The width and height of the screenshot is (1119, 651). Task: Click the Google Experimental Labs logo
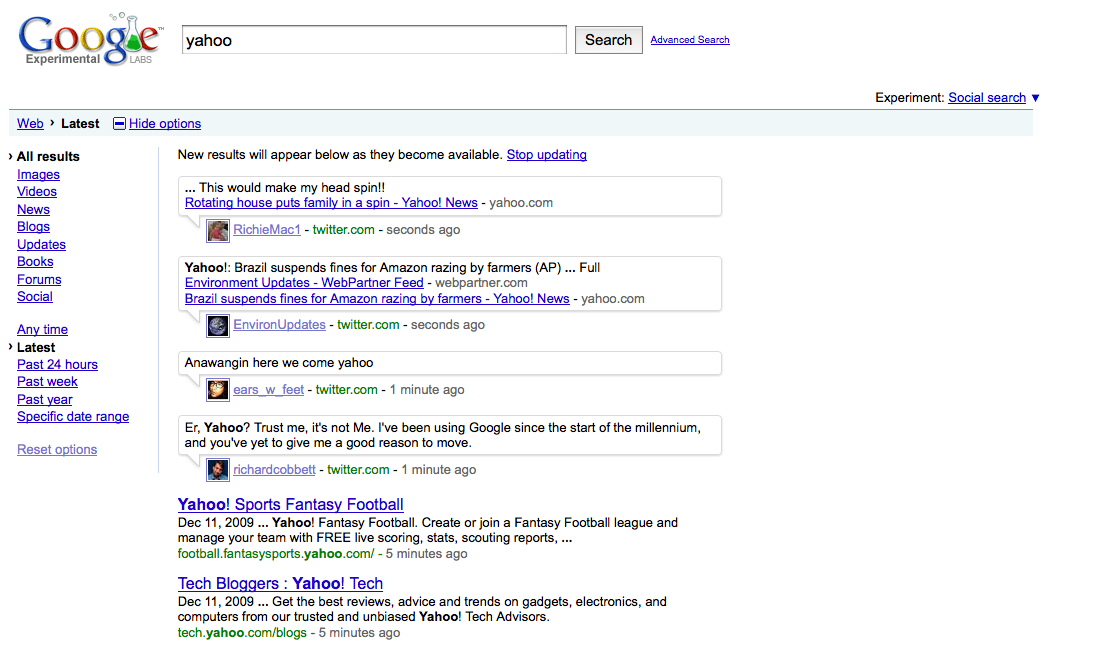[90, 38]
